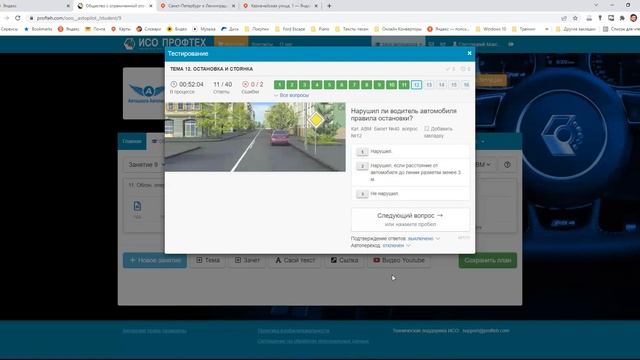Viewport: 640px width, 360px height.
Task: Click the document file icon in the lesson card
Action: (137, 206)
